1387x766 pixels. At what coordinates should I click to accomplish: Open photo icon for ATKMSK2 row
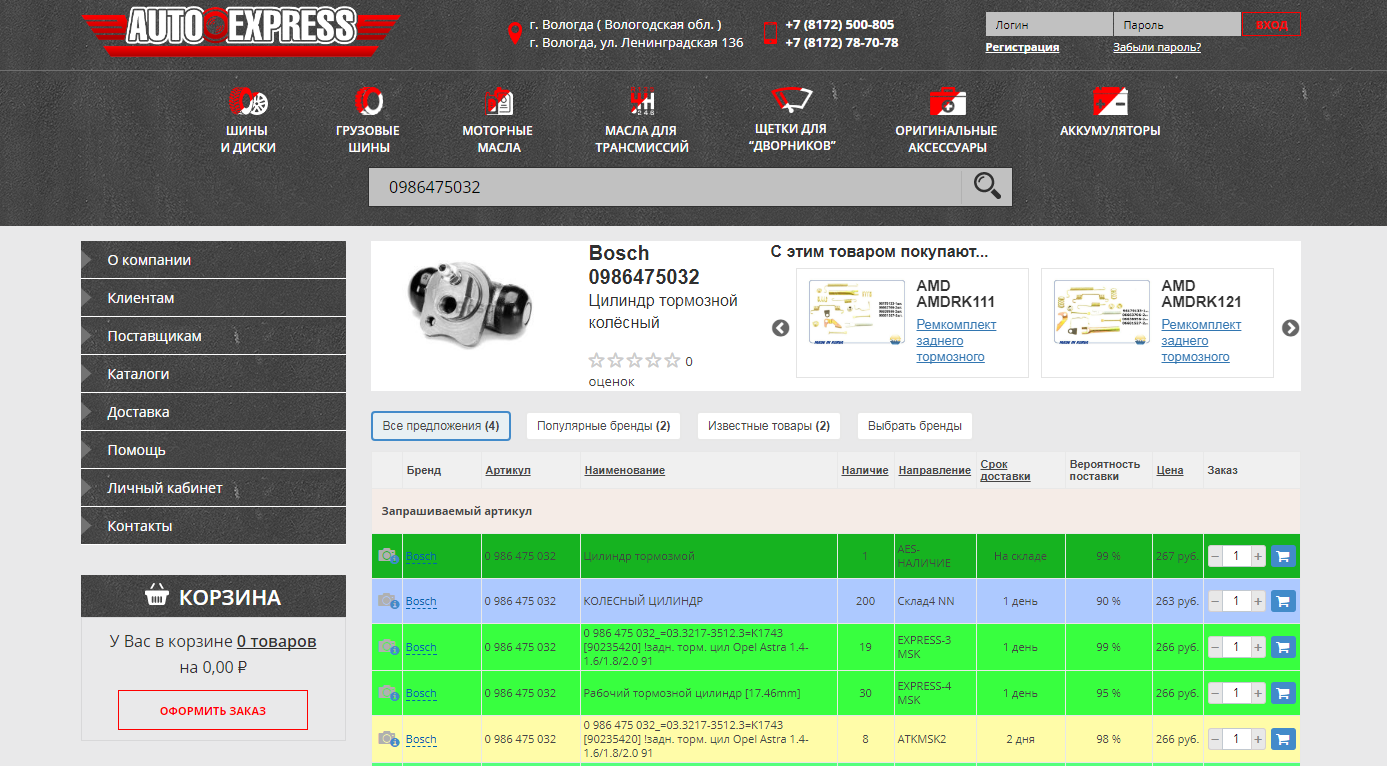click(388, 739)
